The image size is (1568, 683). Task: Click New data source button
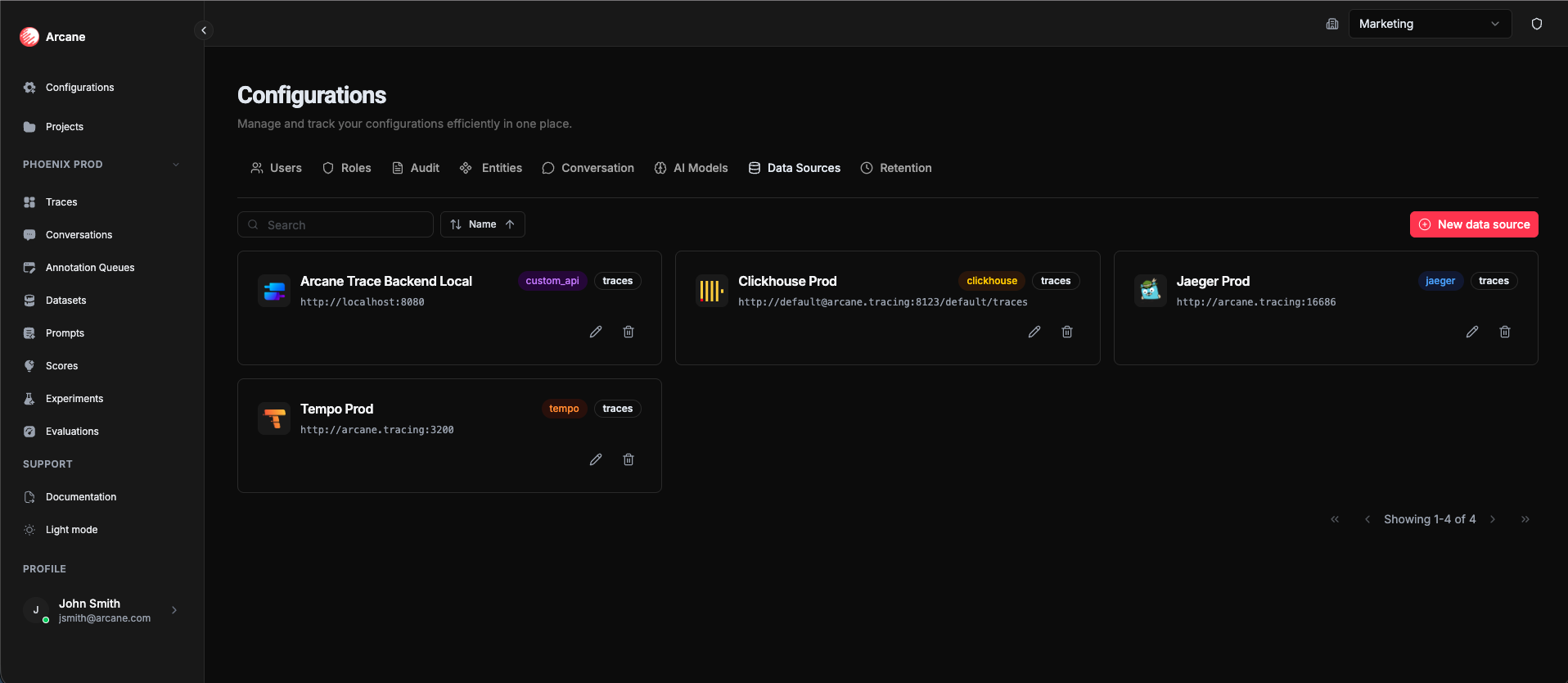point(1474,224)
